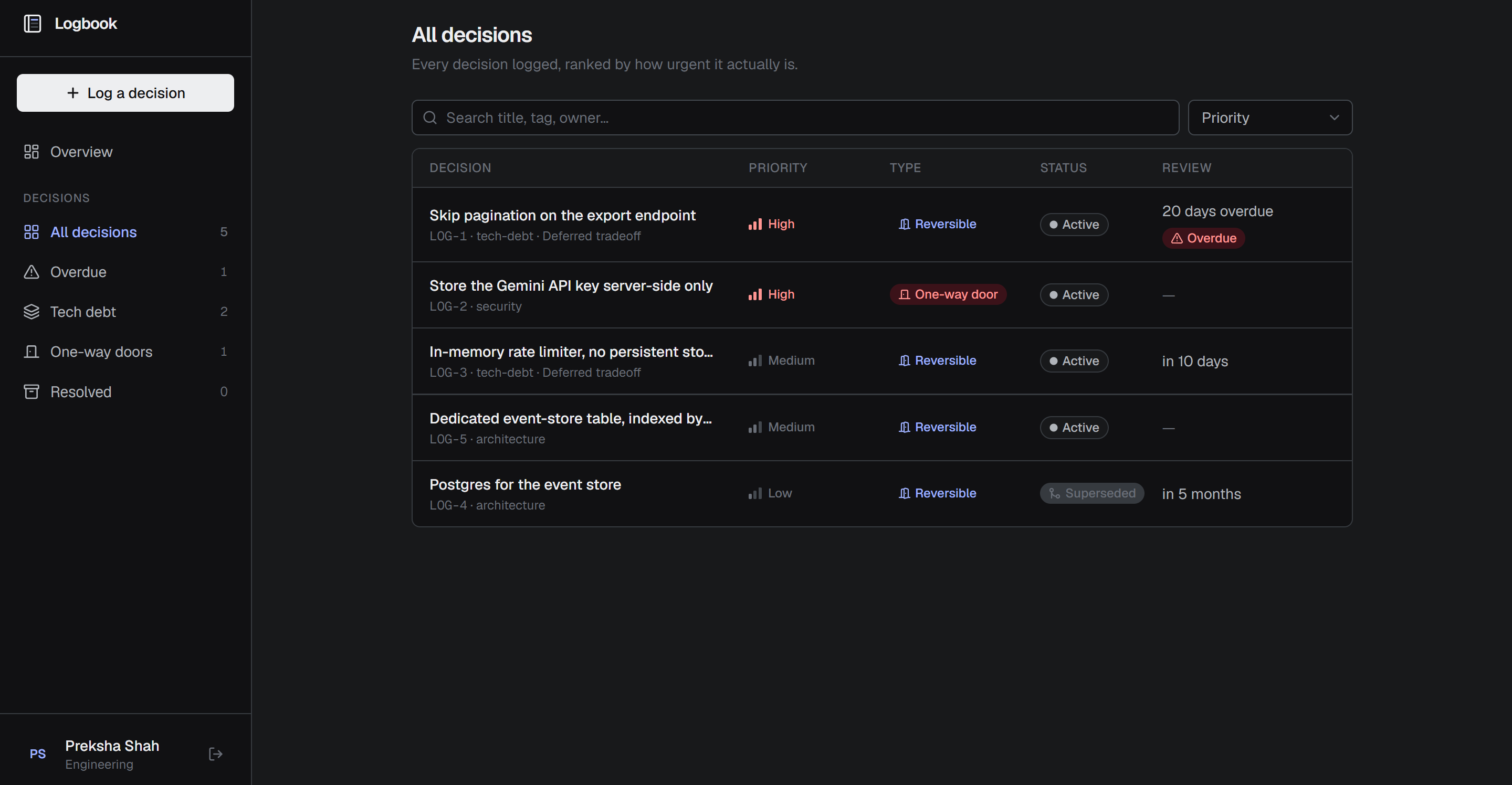The width and height of the screenshot is (1512, 785).
Task: Click the Active status badge for LOG-5
Action: [x=1074, y=428]
